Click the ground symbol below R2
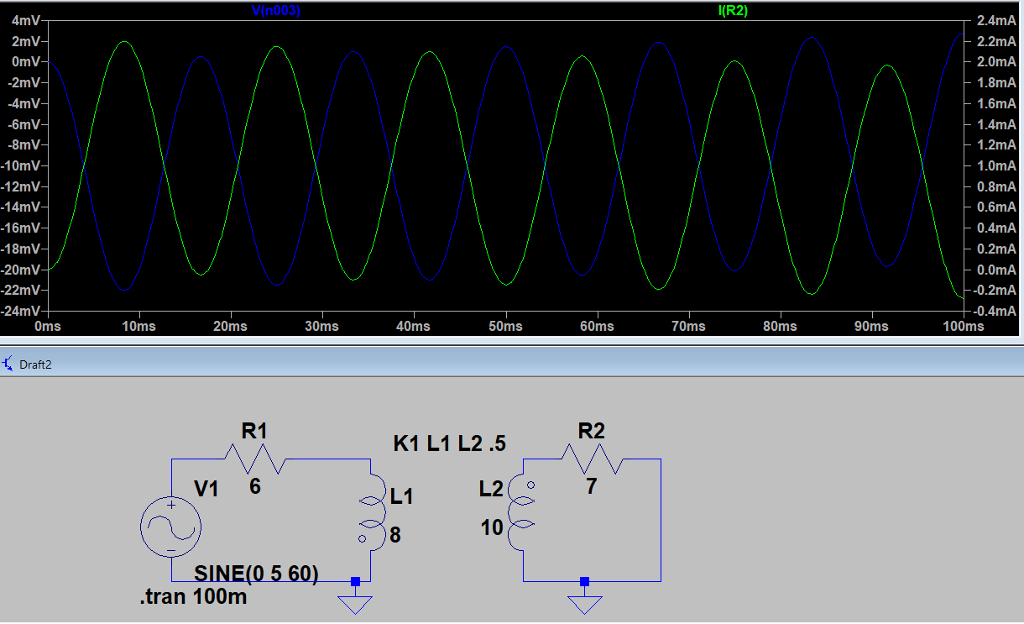Image resolution: width=1024 pixels, height=624 pixels. coord(585,603)
